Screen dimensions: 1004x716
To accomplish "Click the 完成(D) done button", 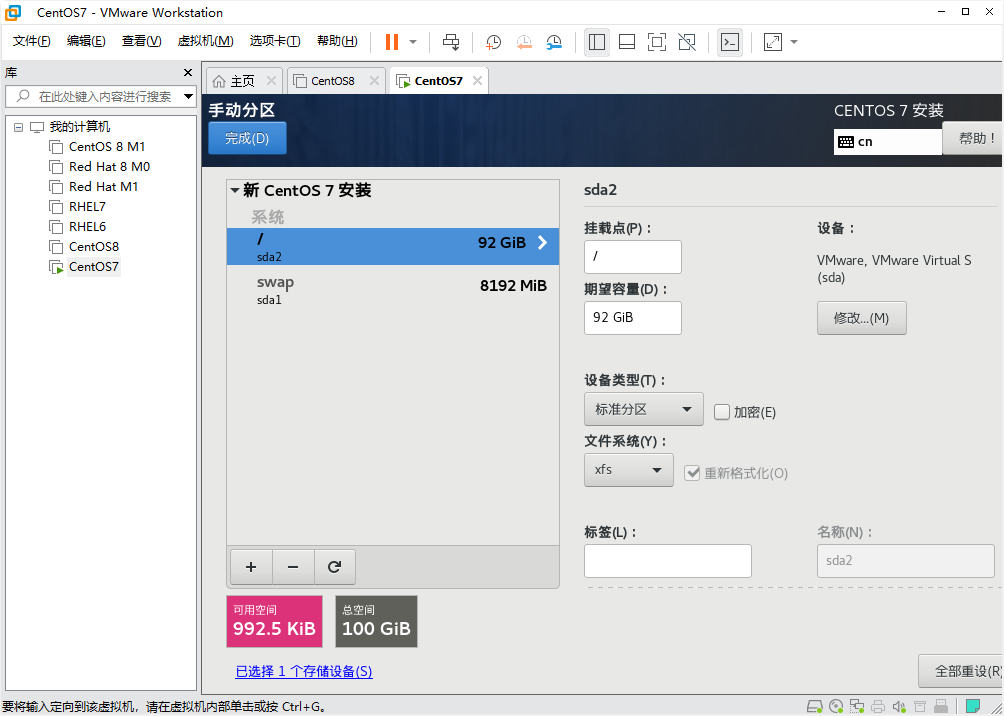I will (247, 138).
